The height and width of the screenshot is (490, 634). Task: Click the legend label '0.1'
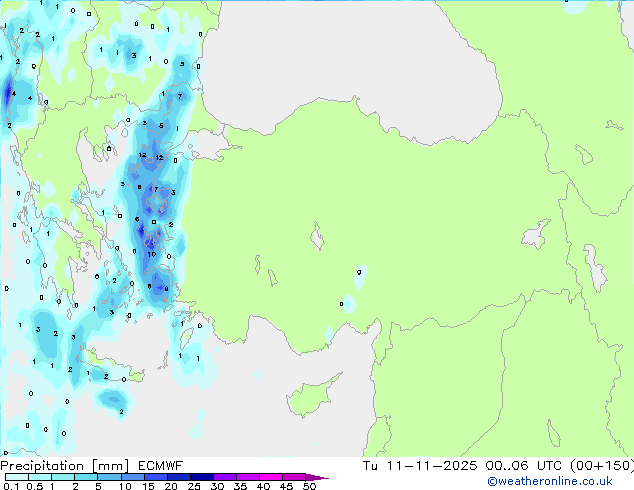[x=11, y=486]
